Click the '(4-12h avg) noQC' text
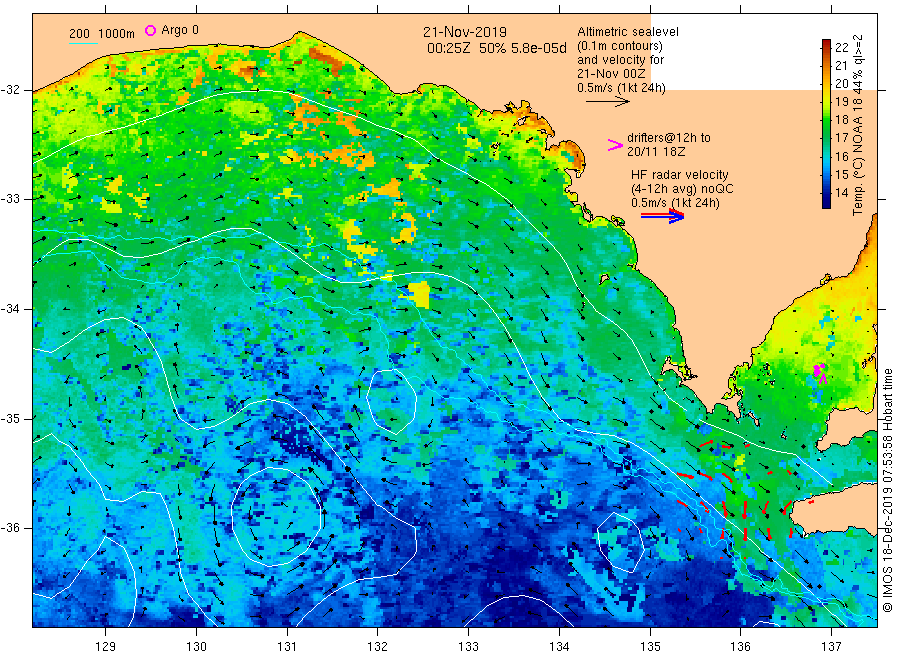Viewport: 900px width, 660px height. [682, 188]
